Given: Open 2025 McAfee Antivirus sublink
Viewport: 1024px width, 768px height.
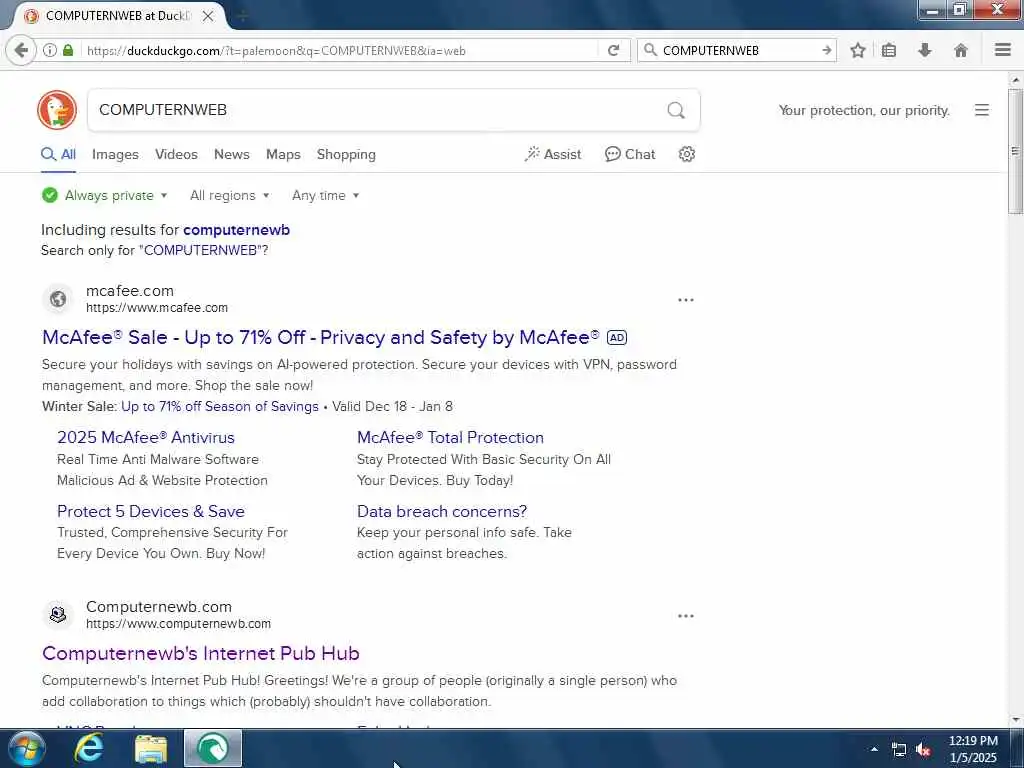Looking at the screenshot, I should pyautogui.click(x=146, y=438).
